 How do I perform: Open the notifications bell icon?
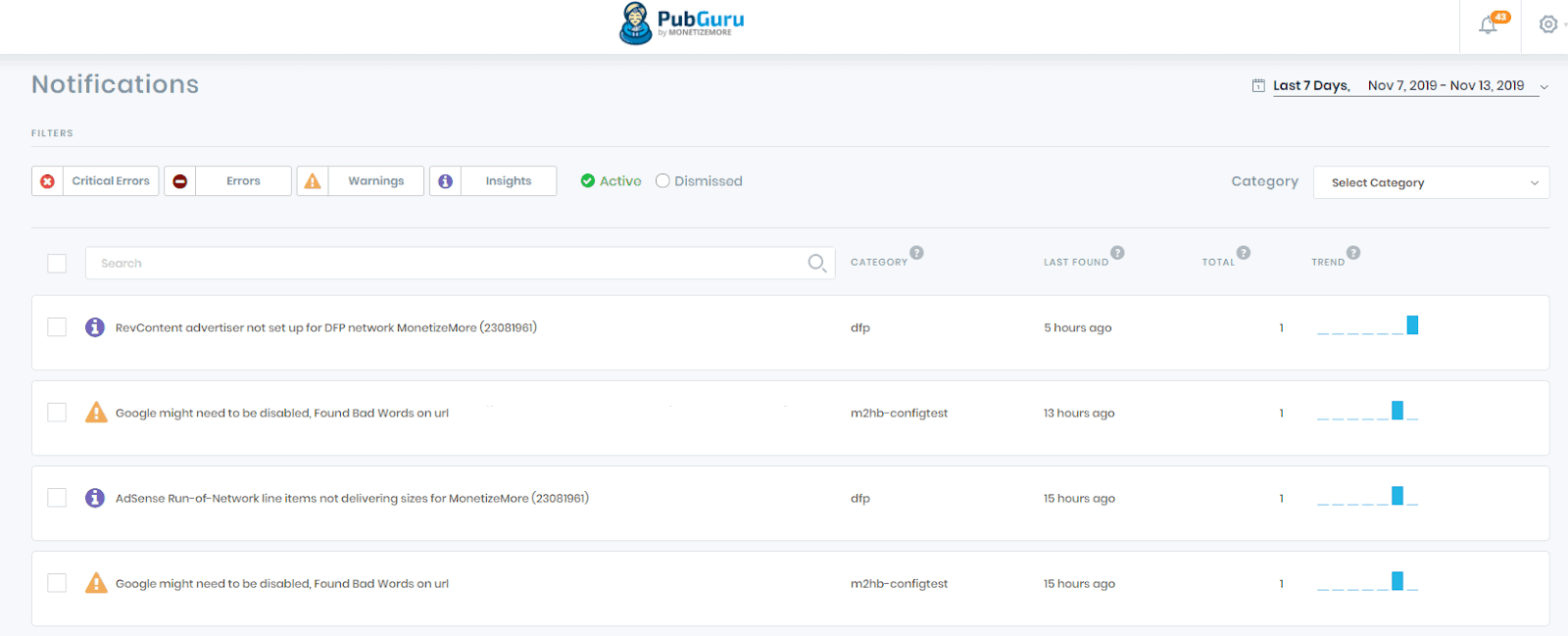click(1489, 25)
